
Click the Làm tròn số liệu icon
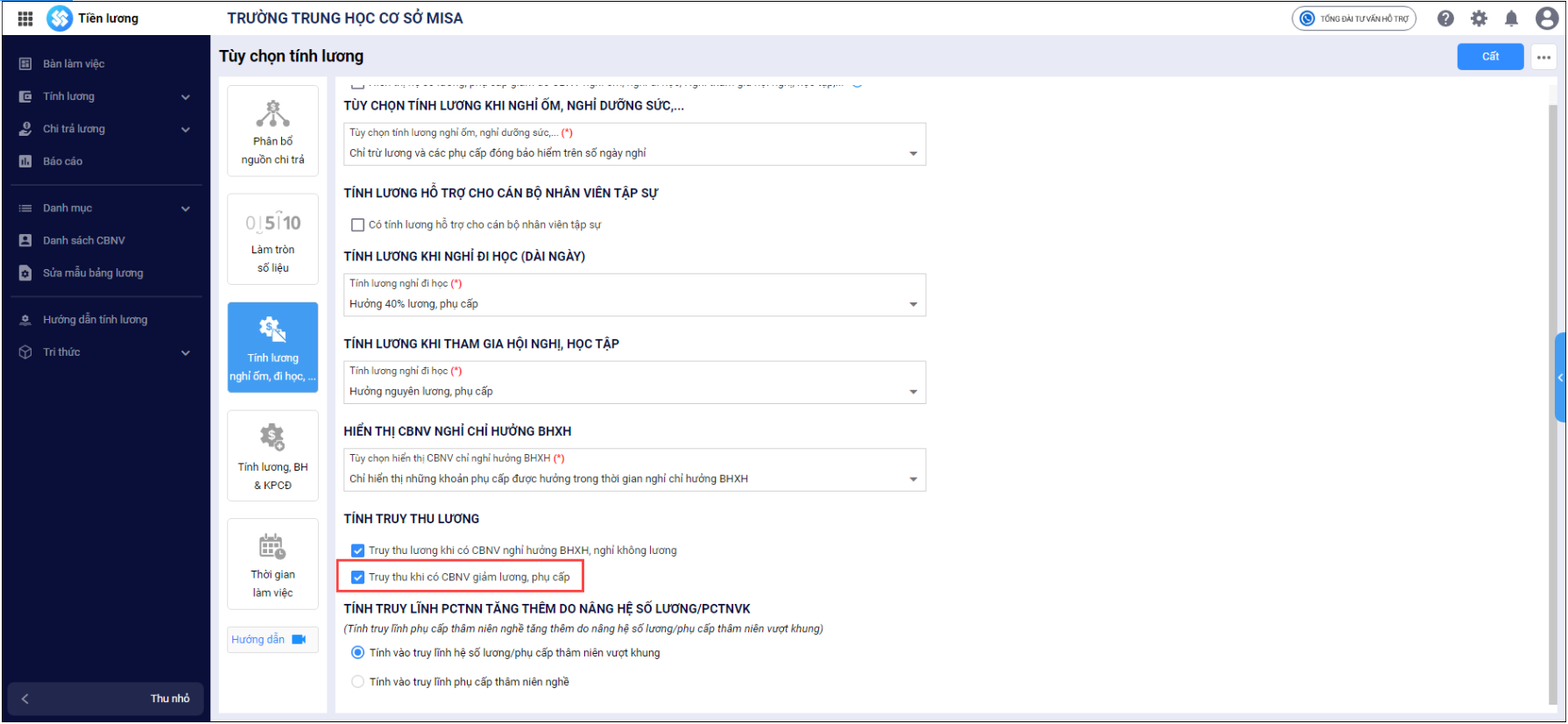(272, 223)
